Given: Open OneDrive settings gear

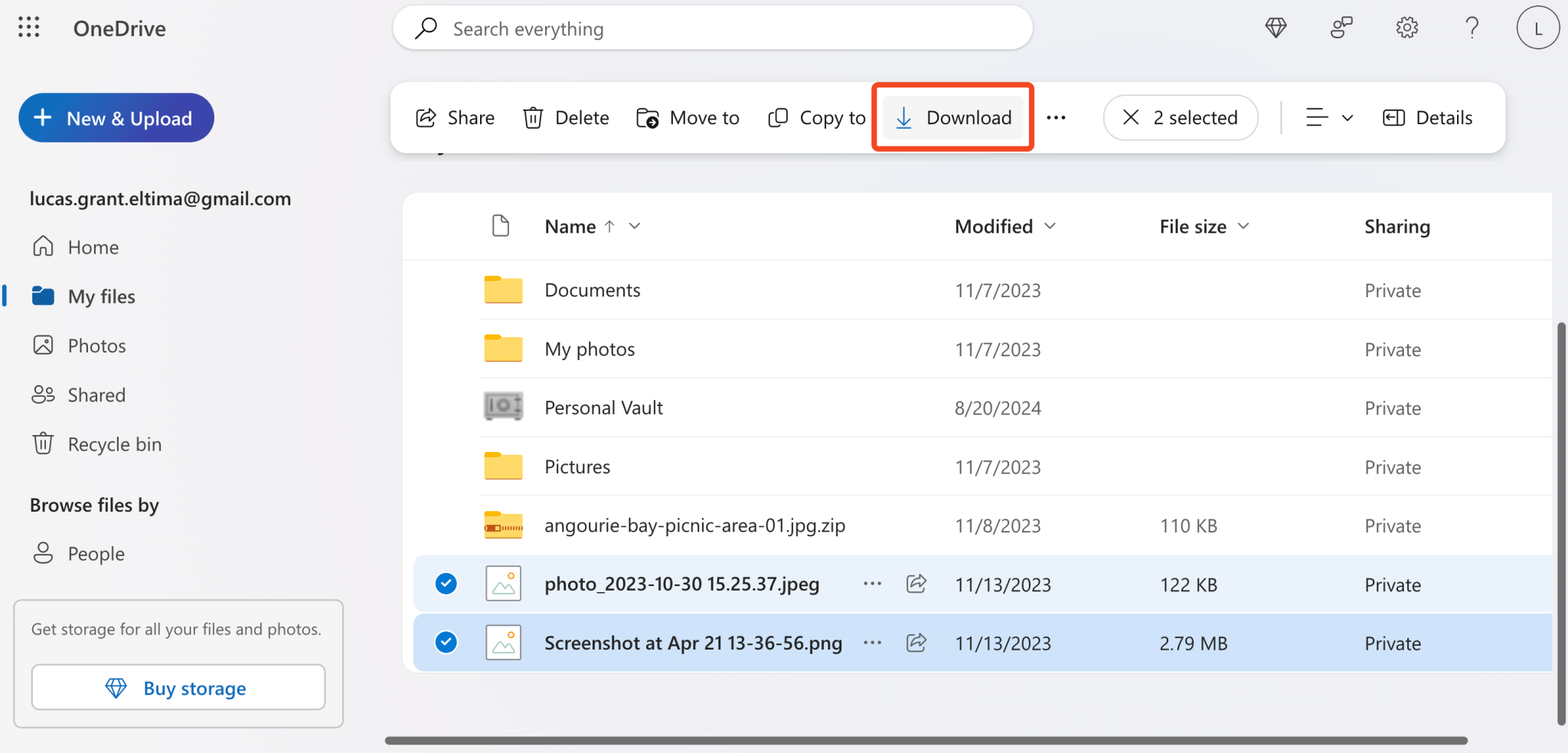Looking at the screenshot, I should [x=1406, y=28].
